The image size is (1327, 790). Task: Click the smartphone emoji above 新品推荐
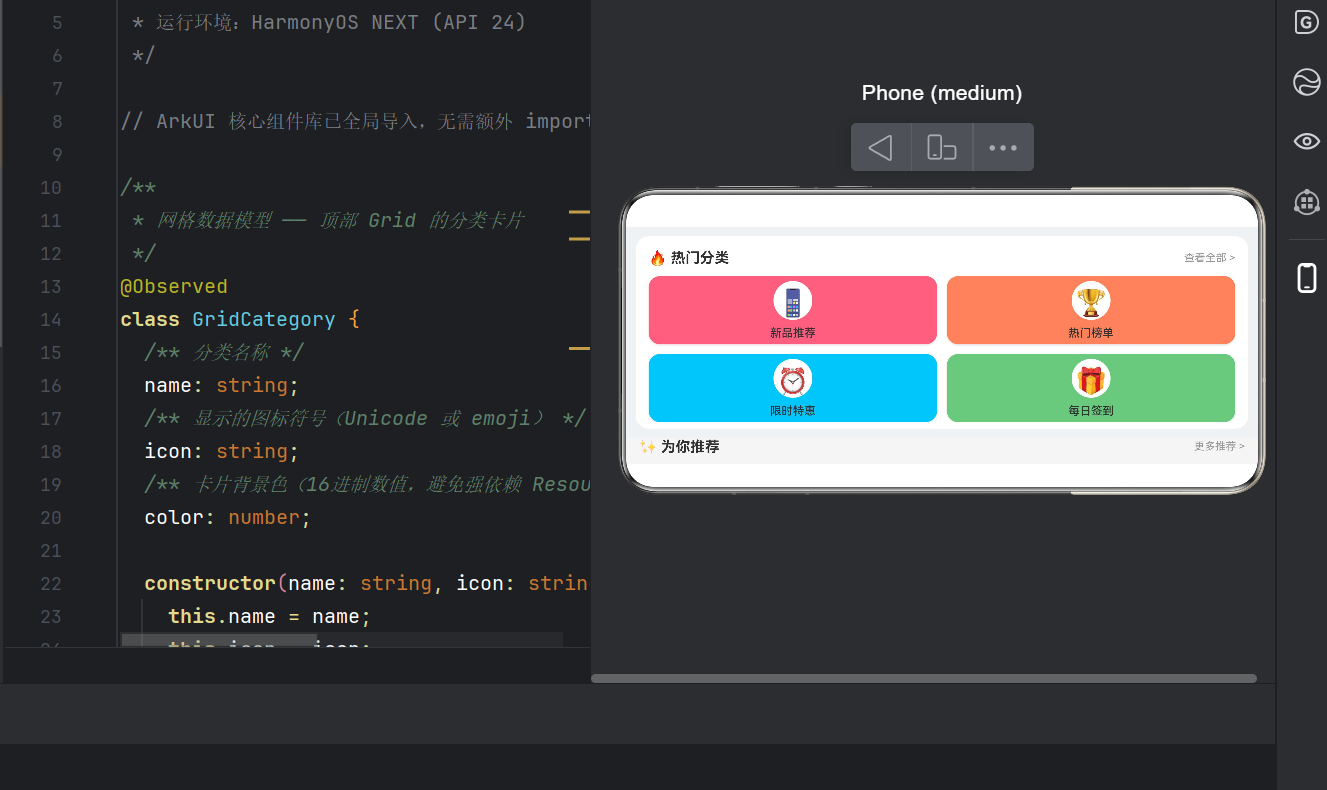[792, 301]
